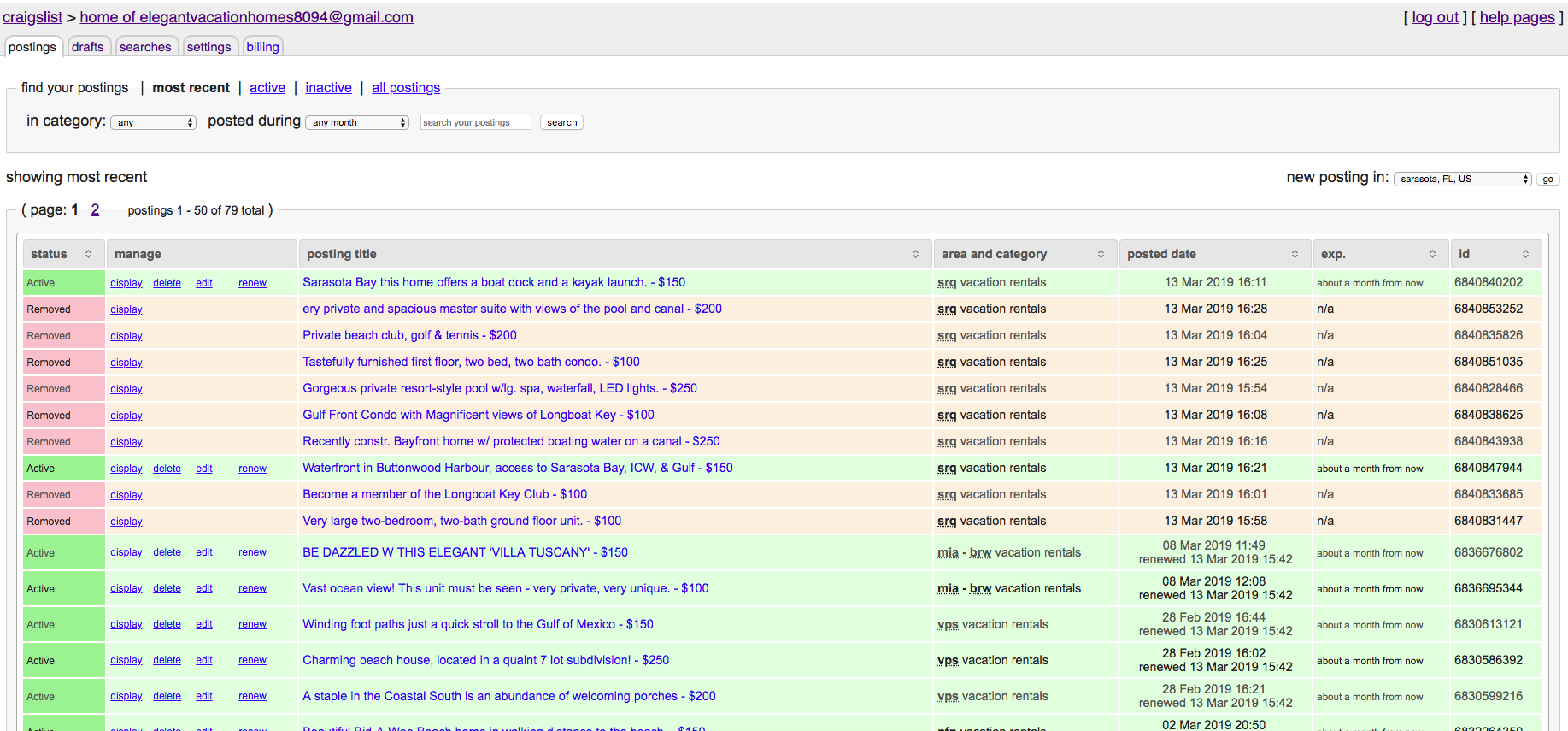Open Sarasota Bay boat dock posting title
The width and height of the screenshot is (1568, 731).
494,282
